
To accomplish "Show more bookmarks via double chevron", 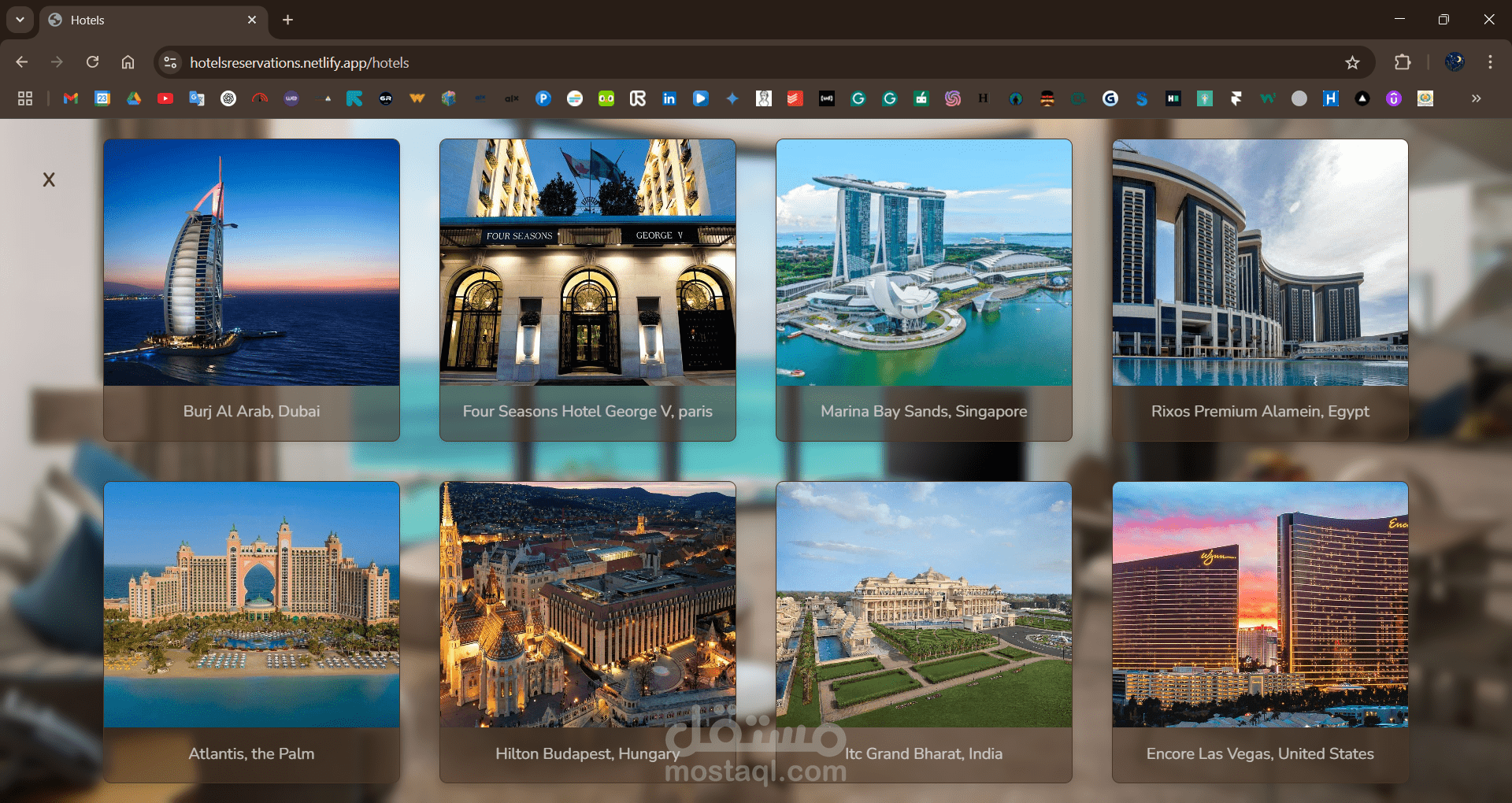I will coord(1477,98).
